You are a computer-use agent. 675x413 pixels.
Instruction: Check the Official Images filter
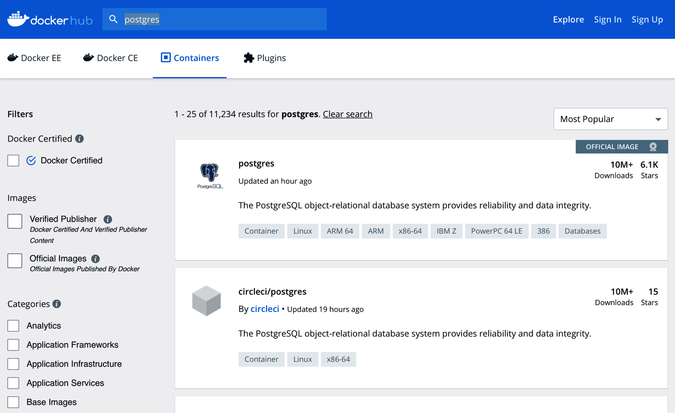[x=15, y=261]
